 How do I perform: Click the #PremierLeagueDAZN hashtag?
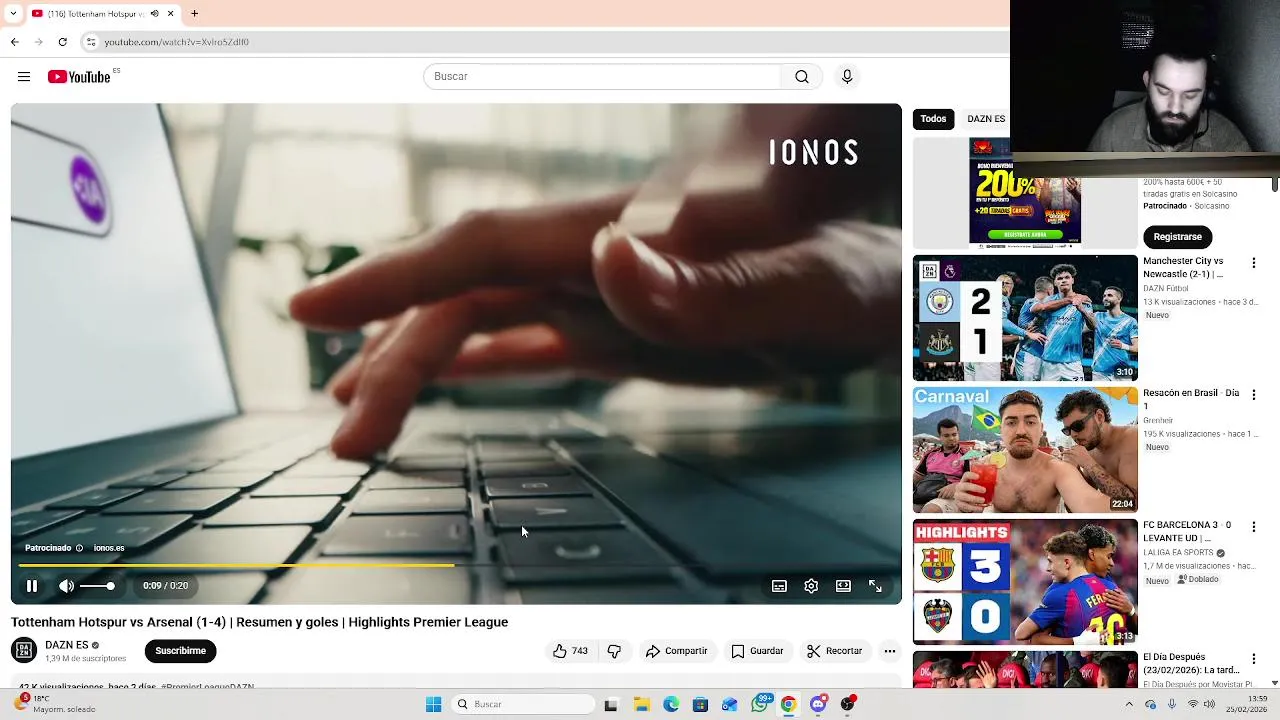pyautogui.click(x=208, y=687)
